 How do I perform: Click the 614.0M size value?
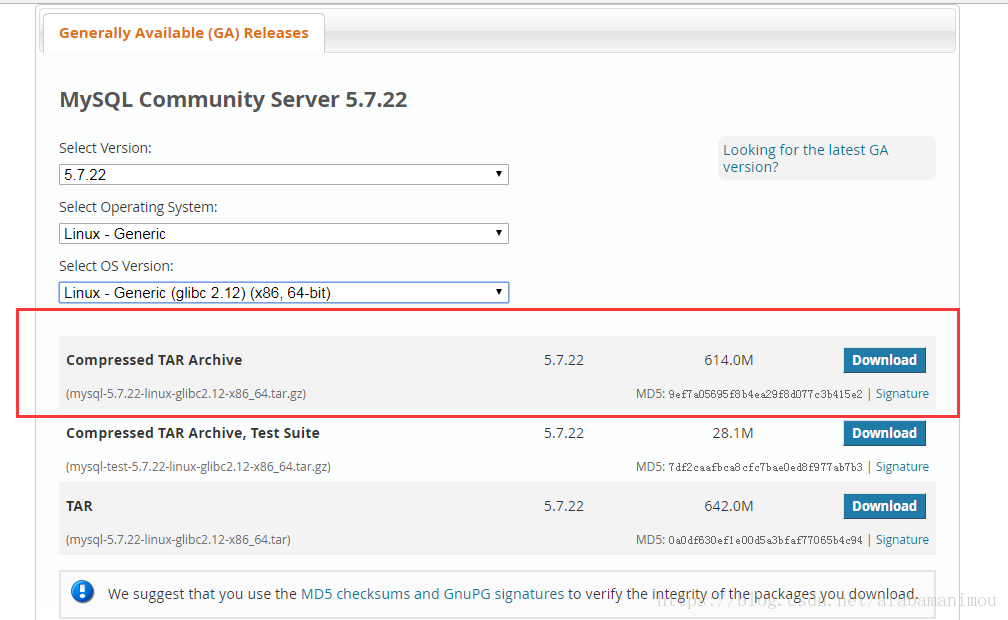point(728,360)
